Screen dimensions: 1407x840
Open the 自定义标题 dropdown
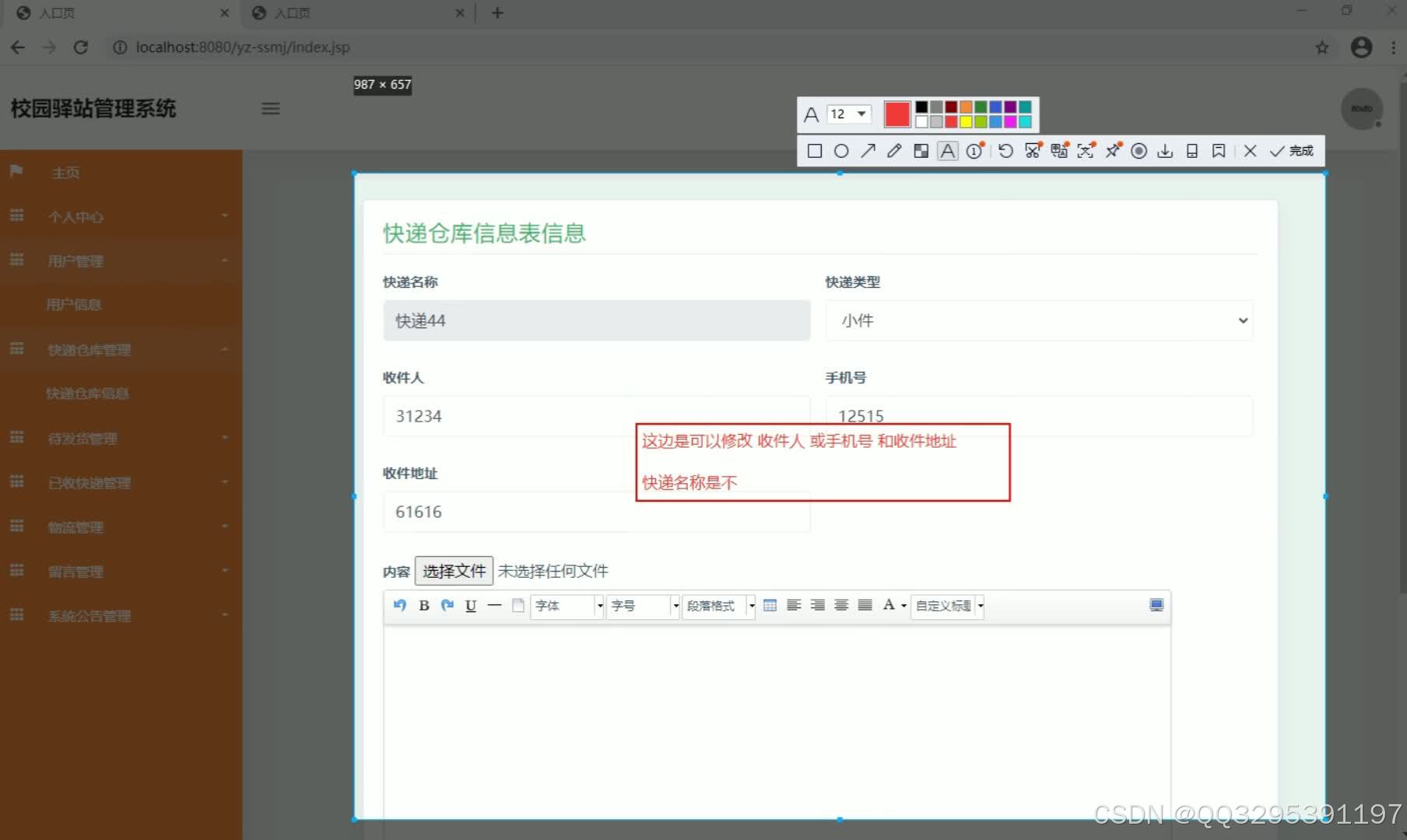tap(948, 606)
